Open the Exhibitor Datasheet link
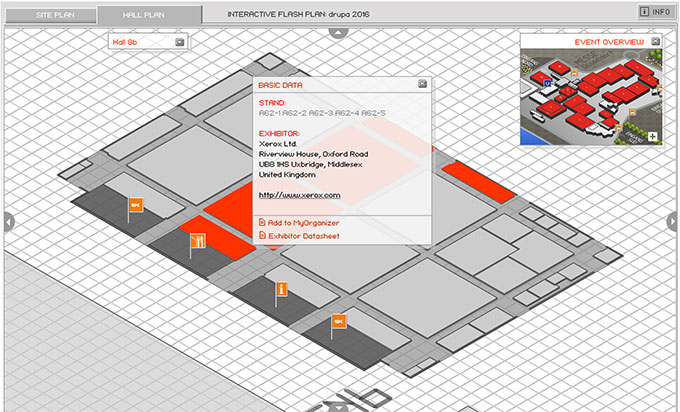 303,236
